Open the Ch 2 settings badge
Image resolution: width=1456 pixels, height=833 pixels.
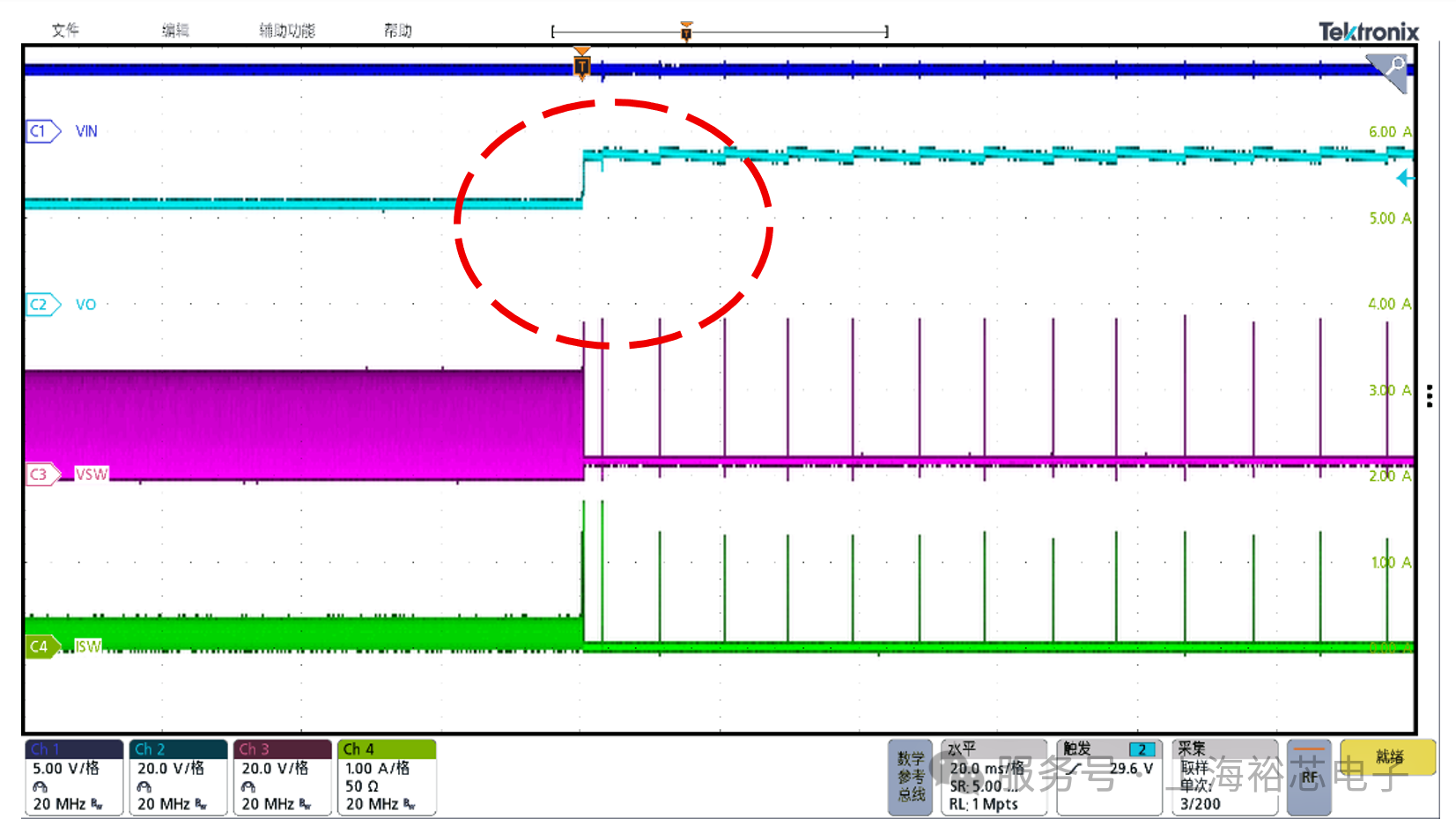point(178,777)
